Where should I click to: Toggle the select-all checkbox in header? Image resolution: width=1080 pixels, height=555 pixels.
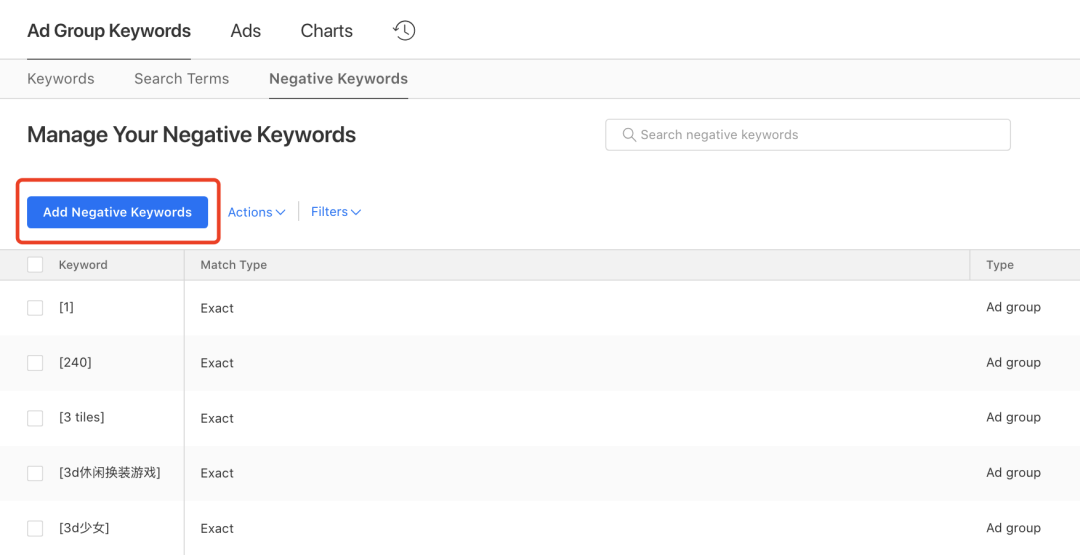click(x=35, y=265)
